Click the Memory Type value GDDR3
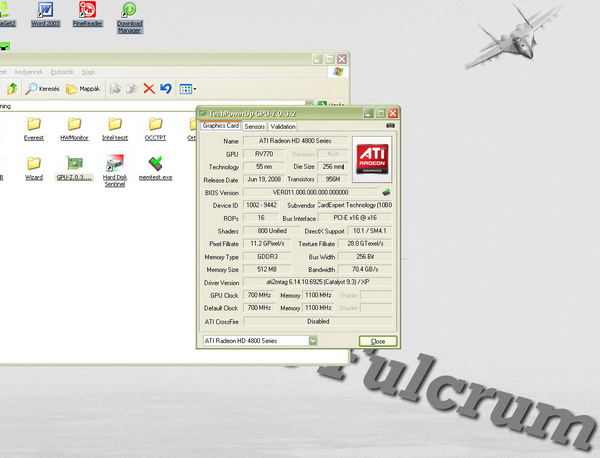Image resolution: width=600 pixels, height=458 pixels. 267,256
